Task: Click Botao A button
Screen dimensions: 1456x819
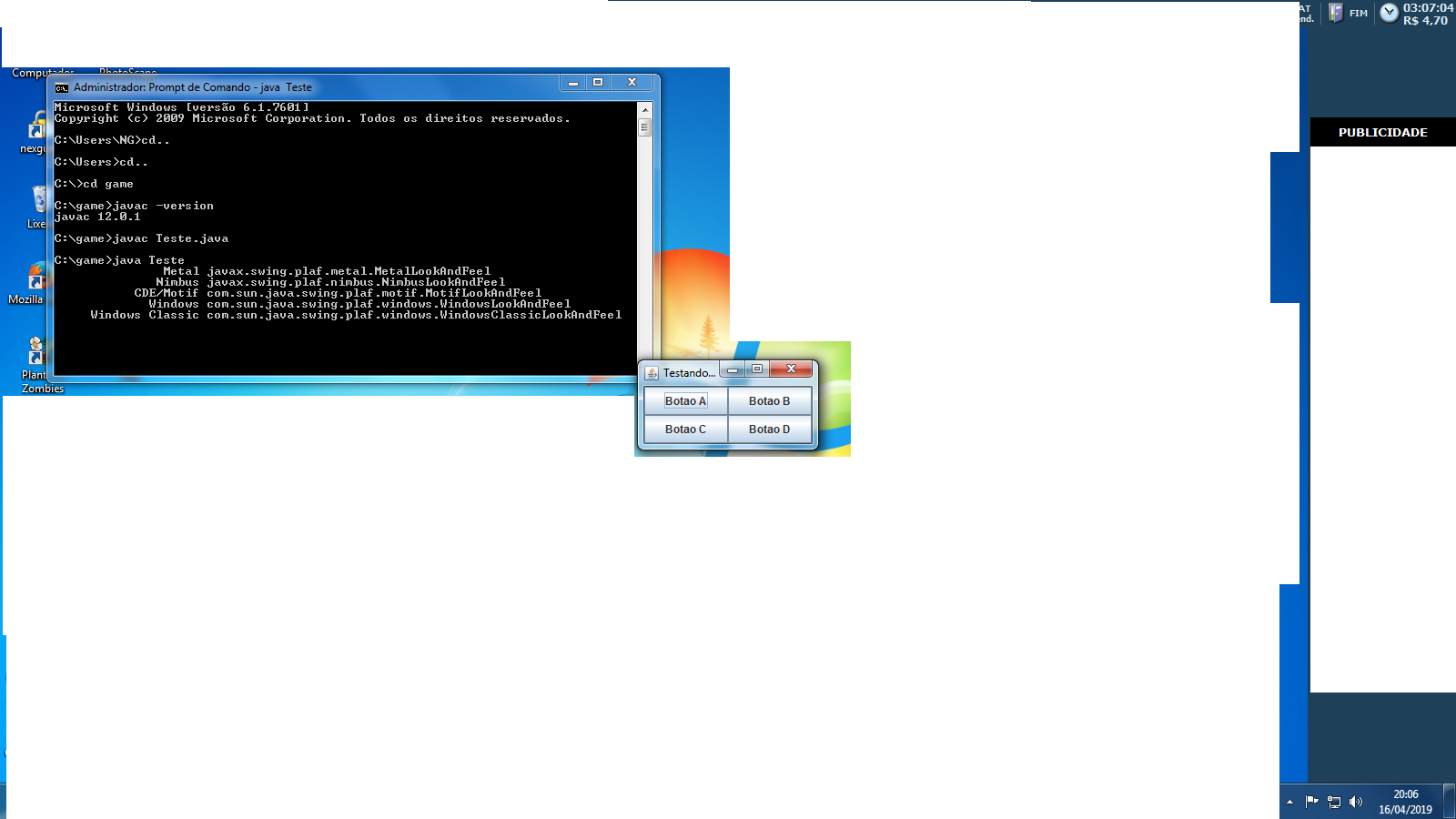Action: 685,401
